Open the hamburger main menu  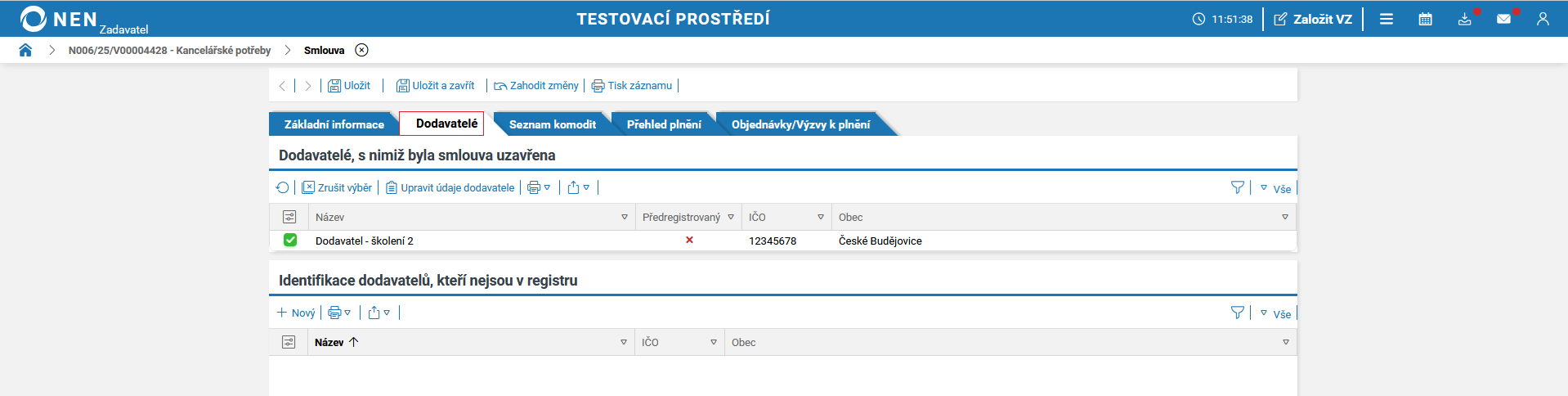click(x=1387, y=19)
